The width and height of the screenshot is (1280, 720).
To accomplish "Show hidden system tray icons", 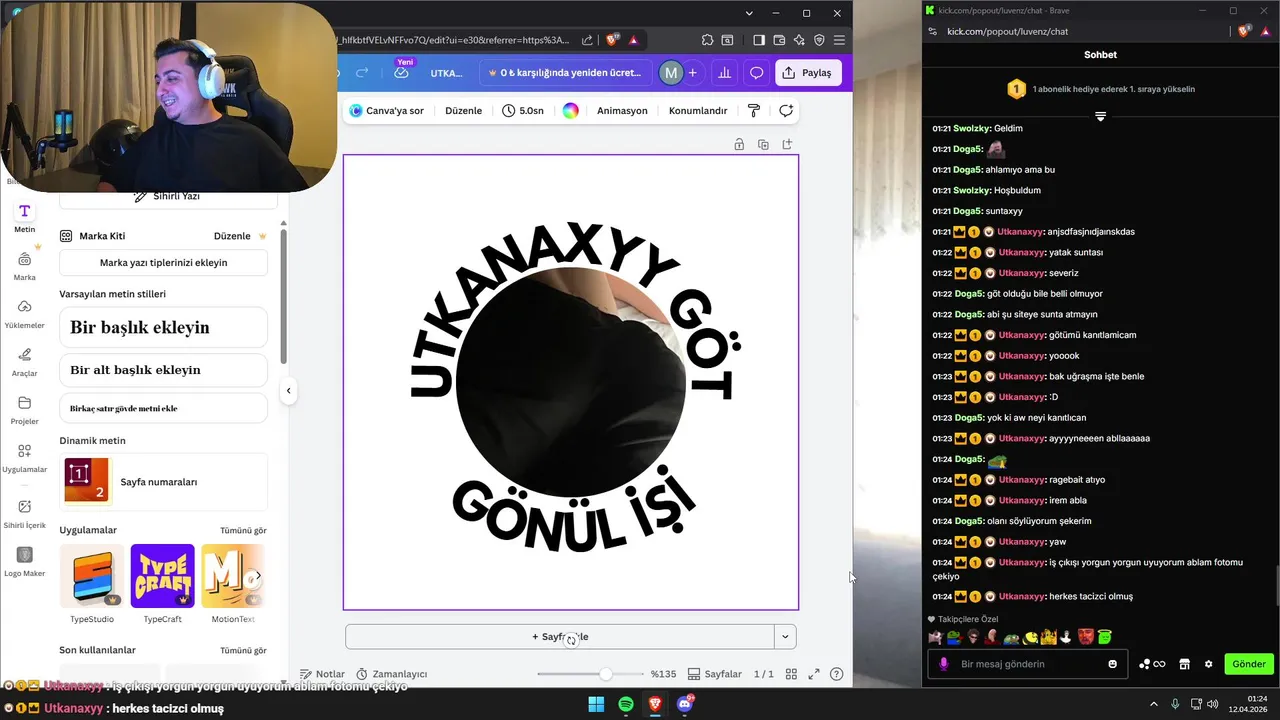I will tap(1153, 704).
